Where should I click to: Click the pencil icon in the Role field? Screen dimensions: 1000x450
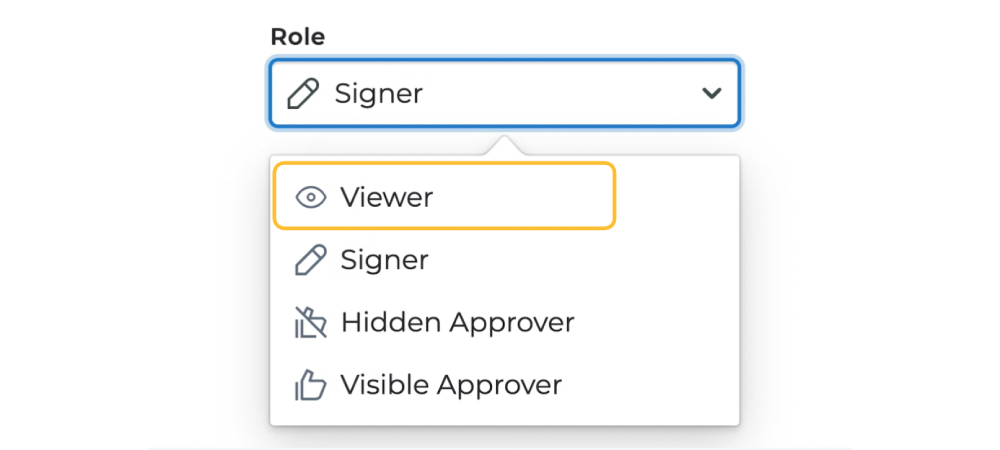coord(303,94)
